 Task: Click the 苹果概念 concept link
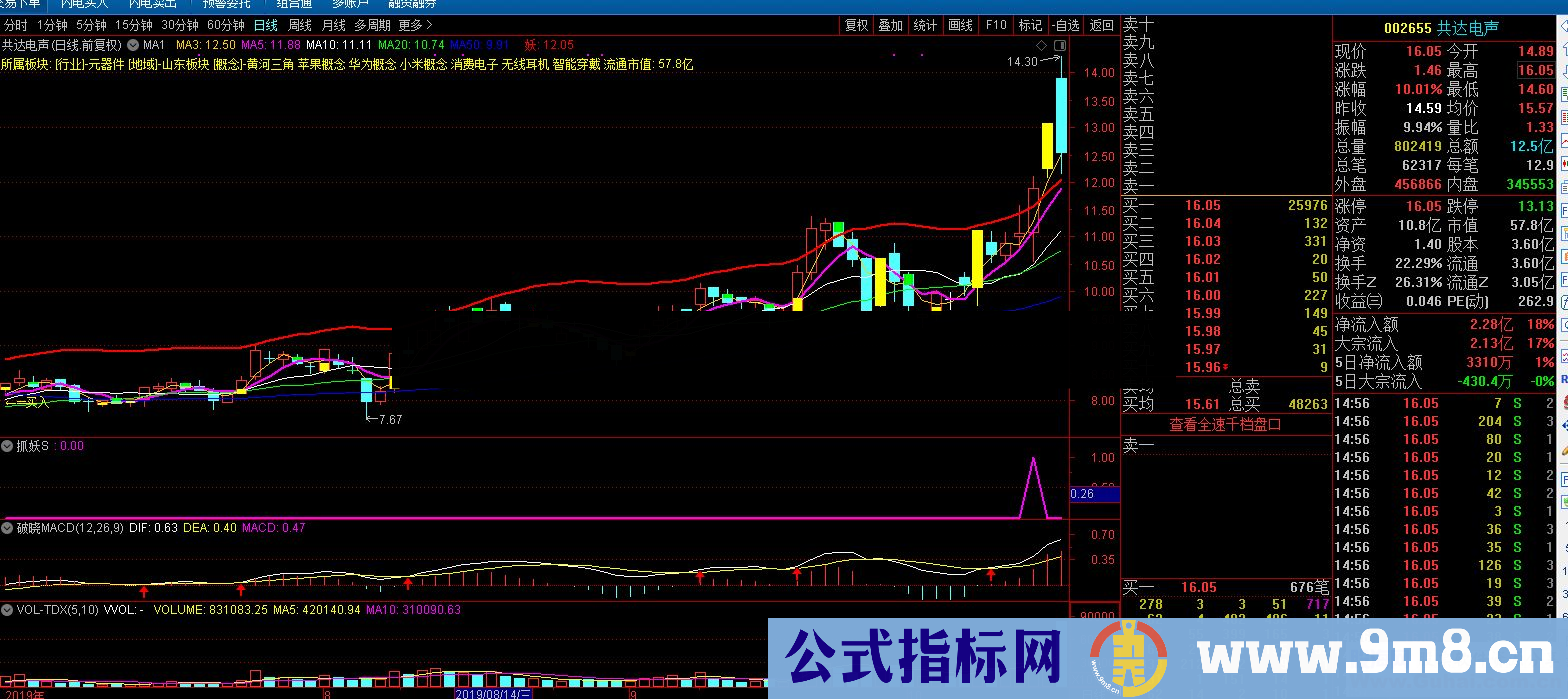[x=321, y=64]
